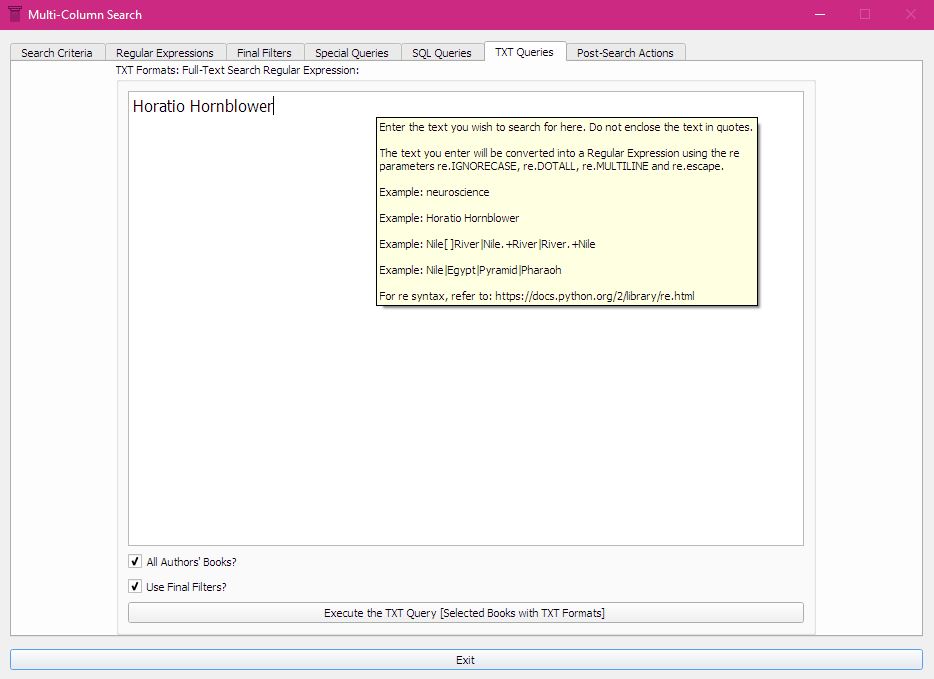Click the 'Example: Nile|Egypt|Pyramid|Pharaoh' tooltip line

tap(470, 270)
